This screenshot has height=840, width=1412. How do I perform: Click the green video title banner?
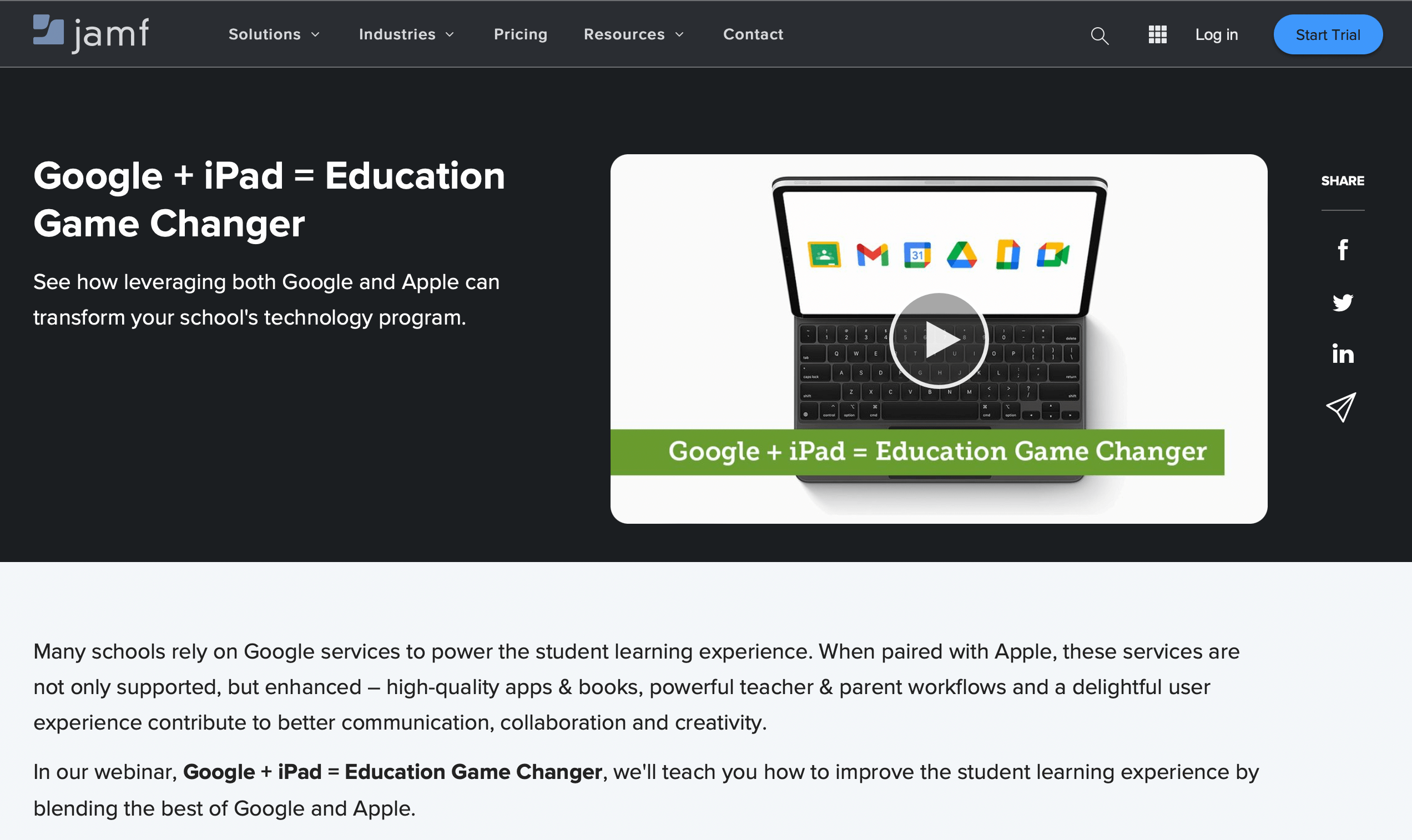pyautogui.click(x=917, y=452)
